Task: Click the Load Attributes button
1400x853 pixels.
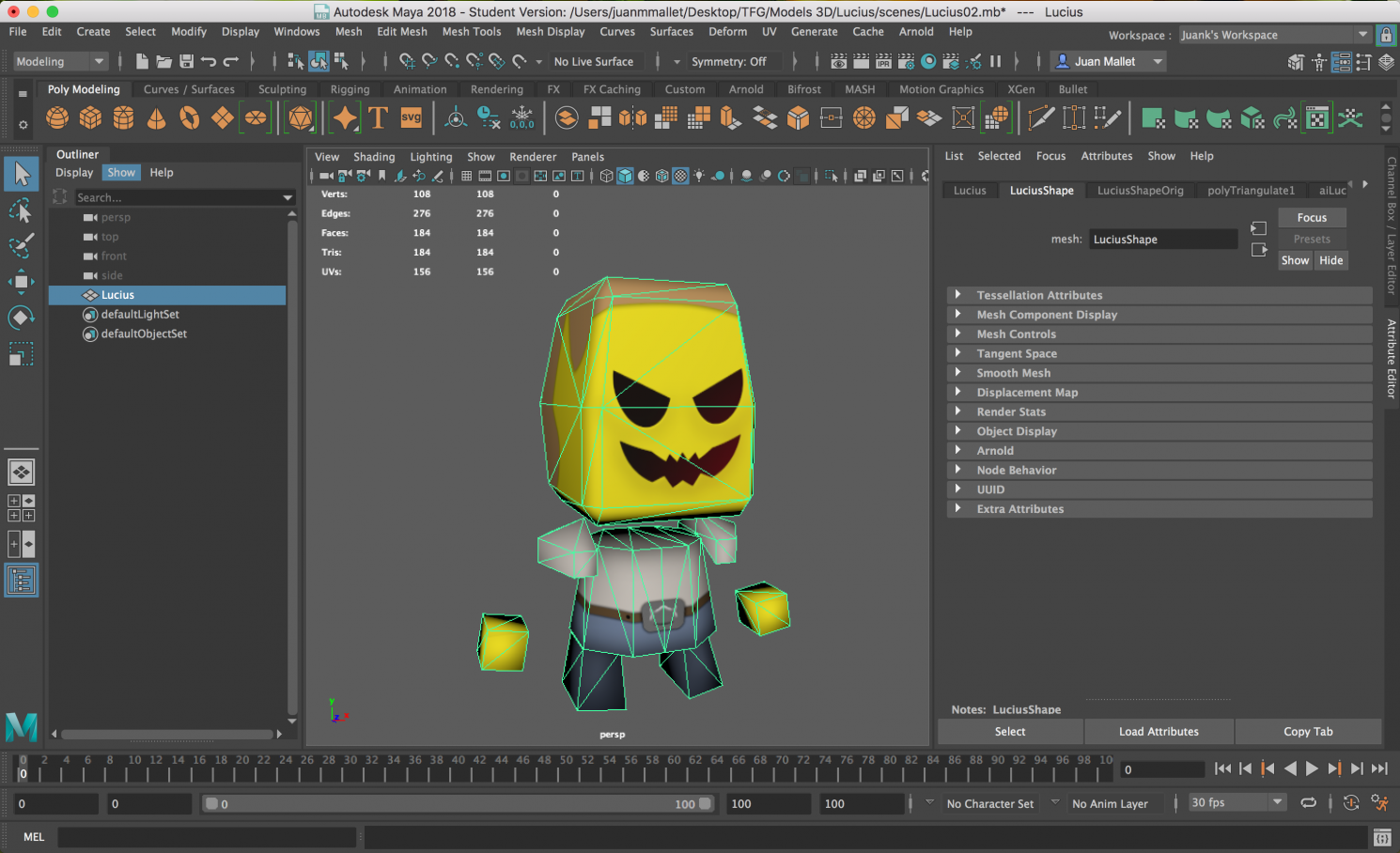Action: [1159, 732]
